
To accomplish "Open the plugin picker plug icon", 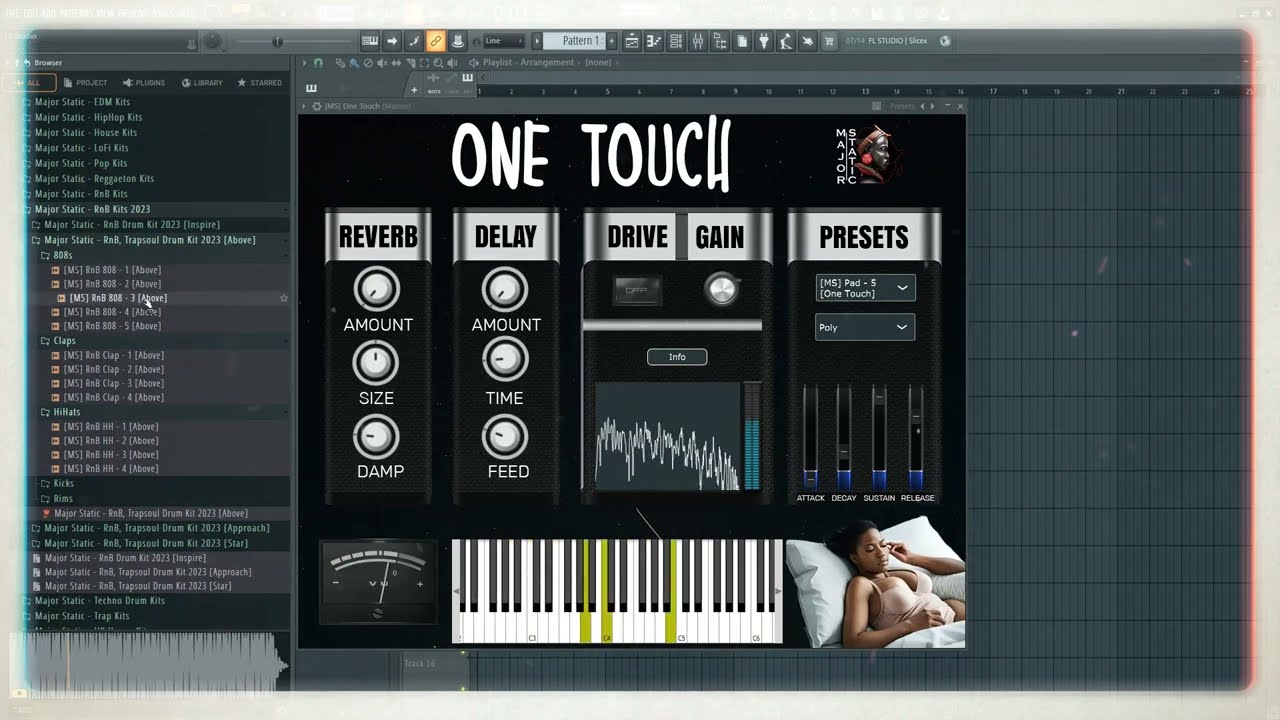I will click(764, 41).
